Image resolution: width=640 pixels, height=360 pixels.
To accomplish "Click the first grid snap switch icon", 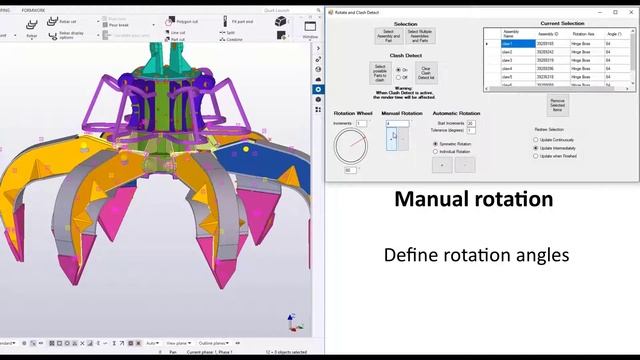I will [x=52, y=343].
